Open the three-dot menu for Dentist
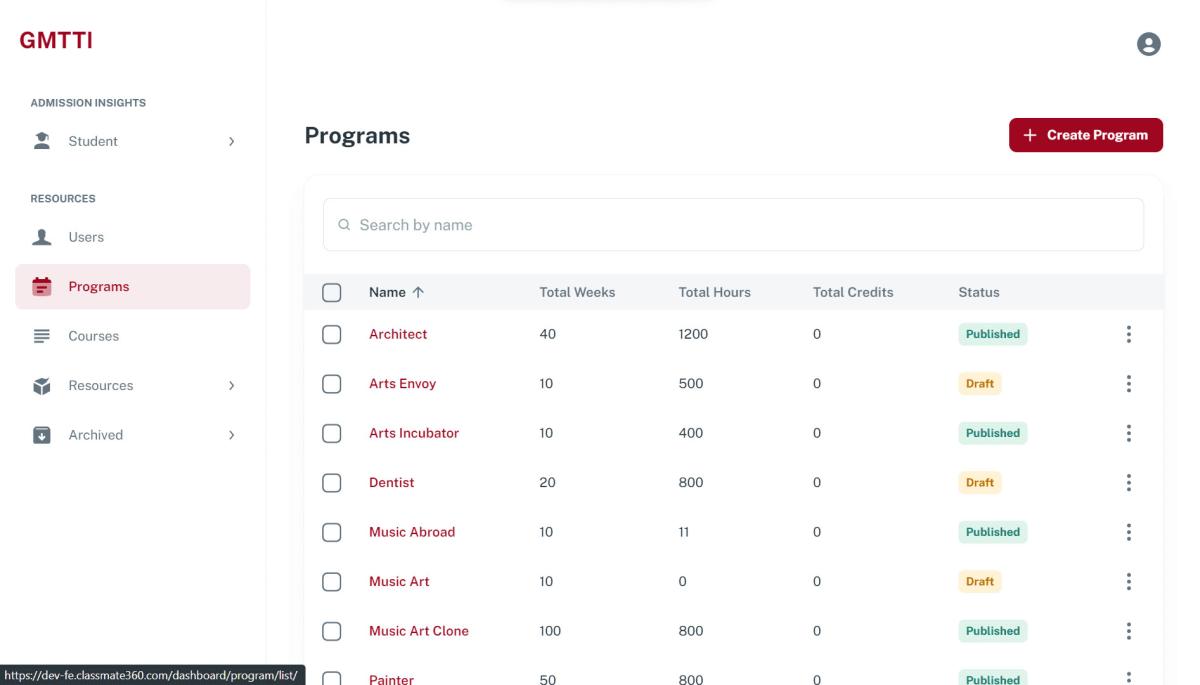 coord(1128,482)
